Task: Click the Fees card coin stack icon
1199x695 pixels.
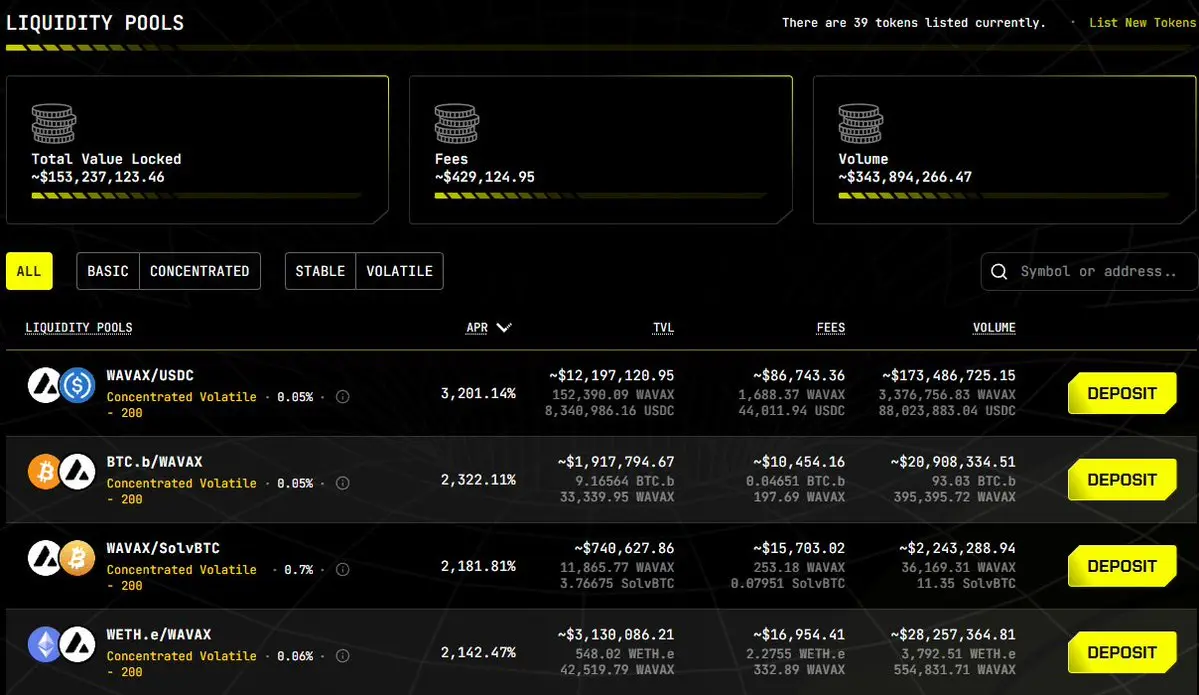Action: click(x=457, y=124)
